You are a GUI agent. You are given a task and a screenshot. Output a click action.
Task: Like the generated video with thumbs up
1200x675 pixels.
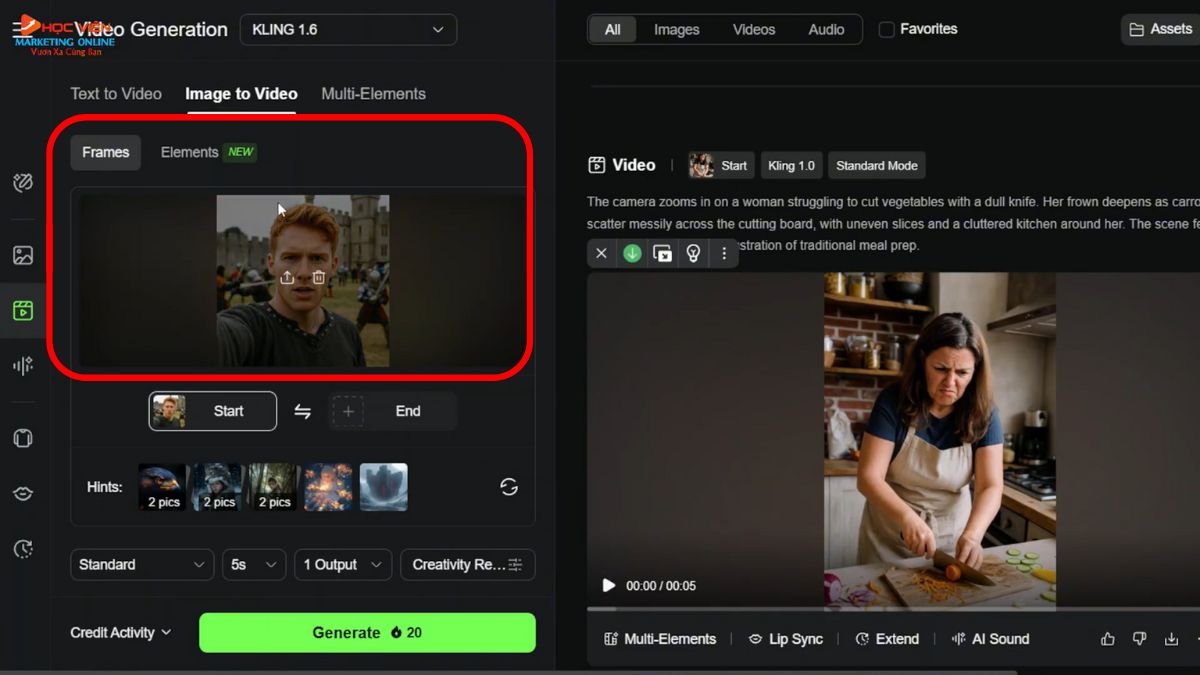point(1107,639)
